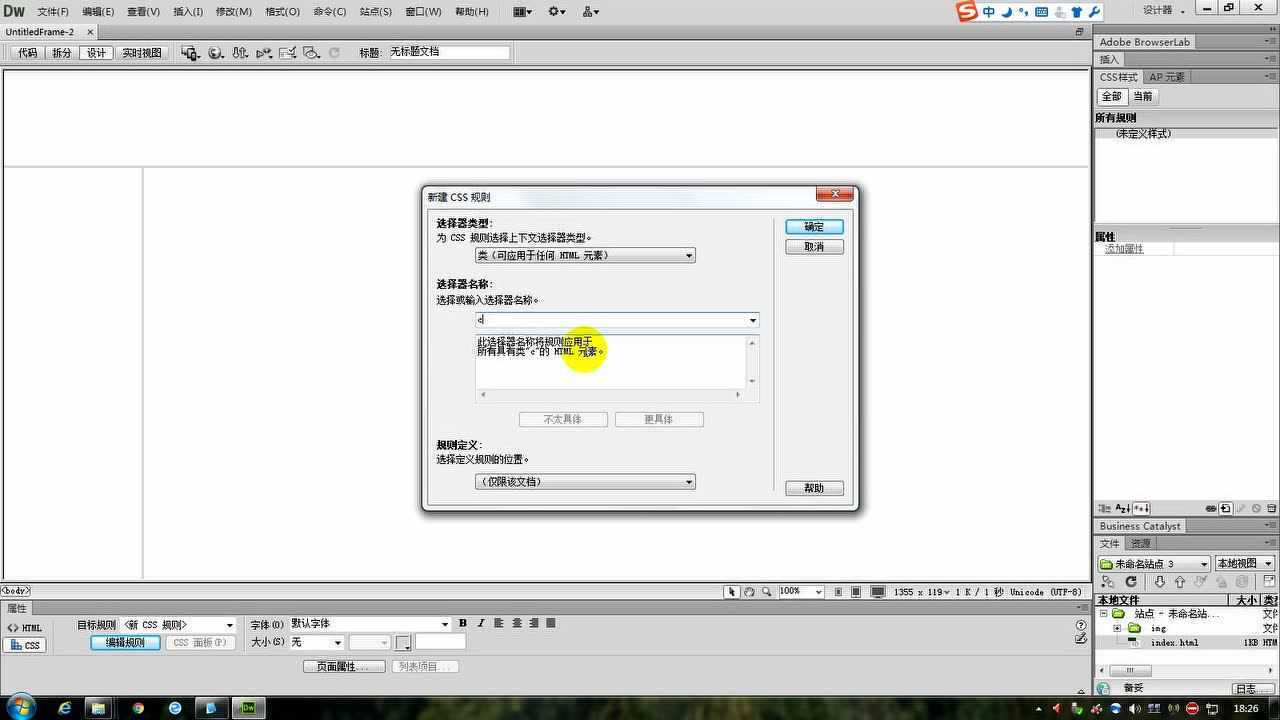Open the 文件(F) menu
Screen dimensions: 1280x720
point(53,11)
